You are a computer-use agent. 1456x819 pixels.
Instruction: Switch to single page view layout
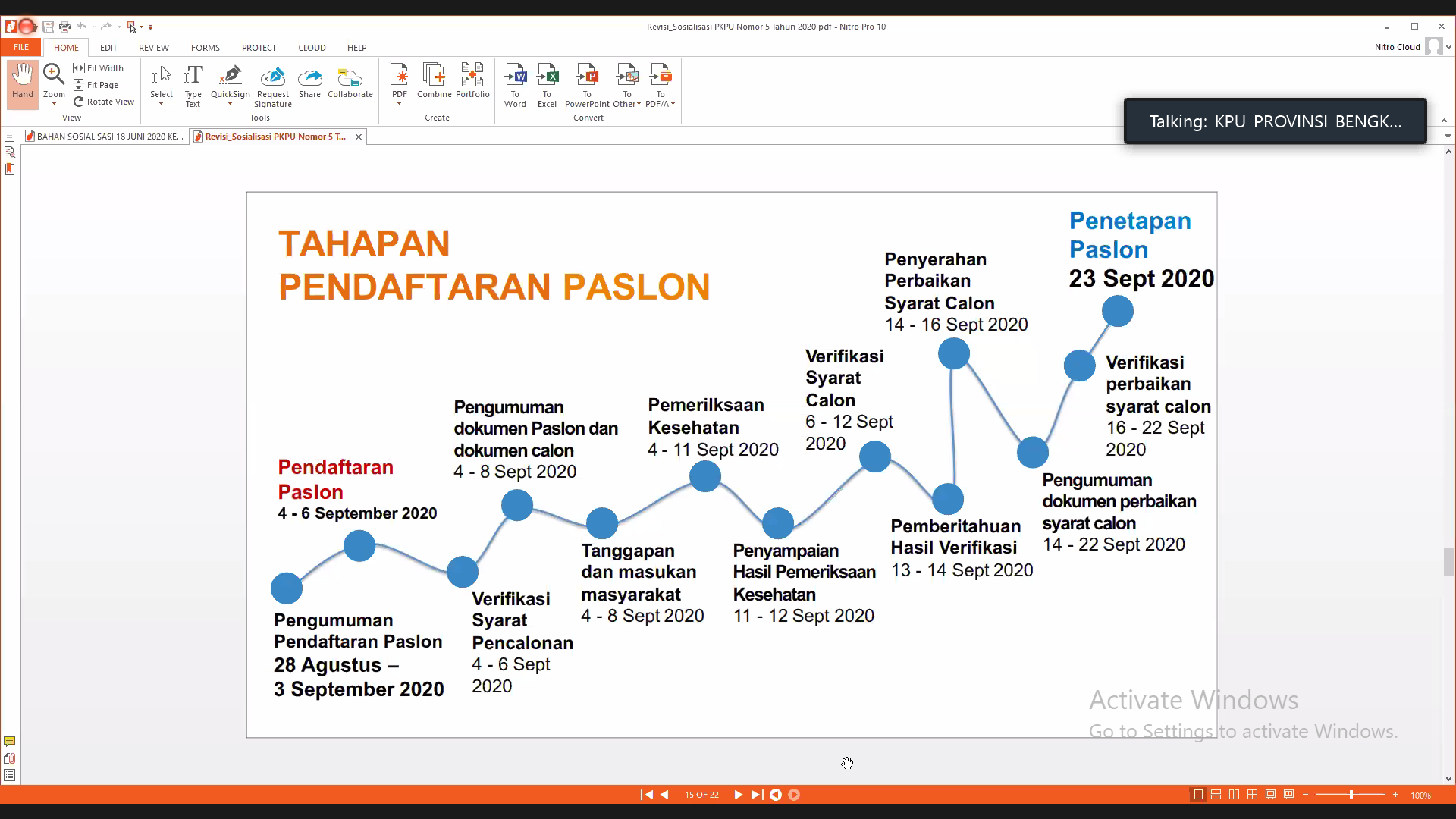(1198, 795)
